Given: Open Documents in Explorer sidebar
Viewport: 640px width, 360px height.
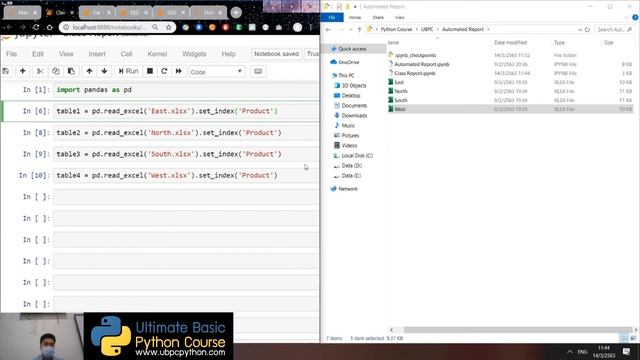Looking at the screenshot, I should point(354,106).
